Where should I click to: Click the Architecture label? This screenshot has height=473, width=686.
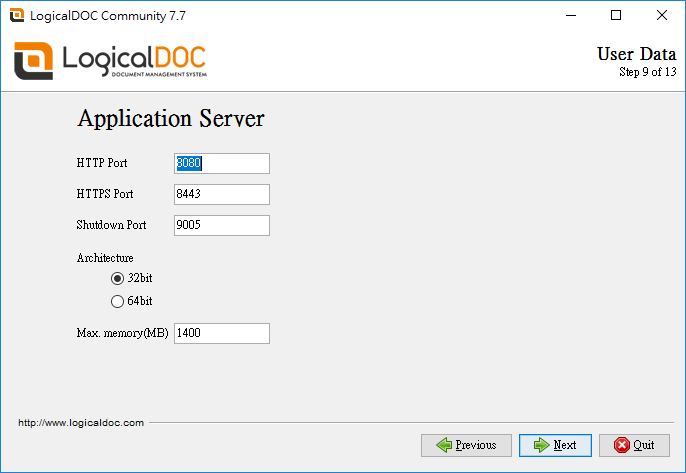click(x=105, y=258)
